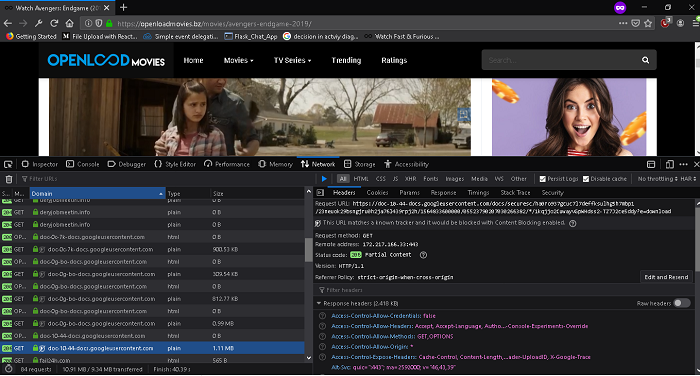This screenshot has height=376, width=700.
Task: Select the request row sized 812.77 KB
Action: click(x=152, y=298)
